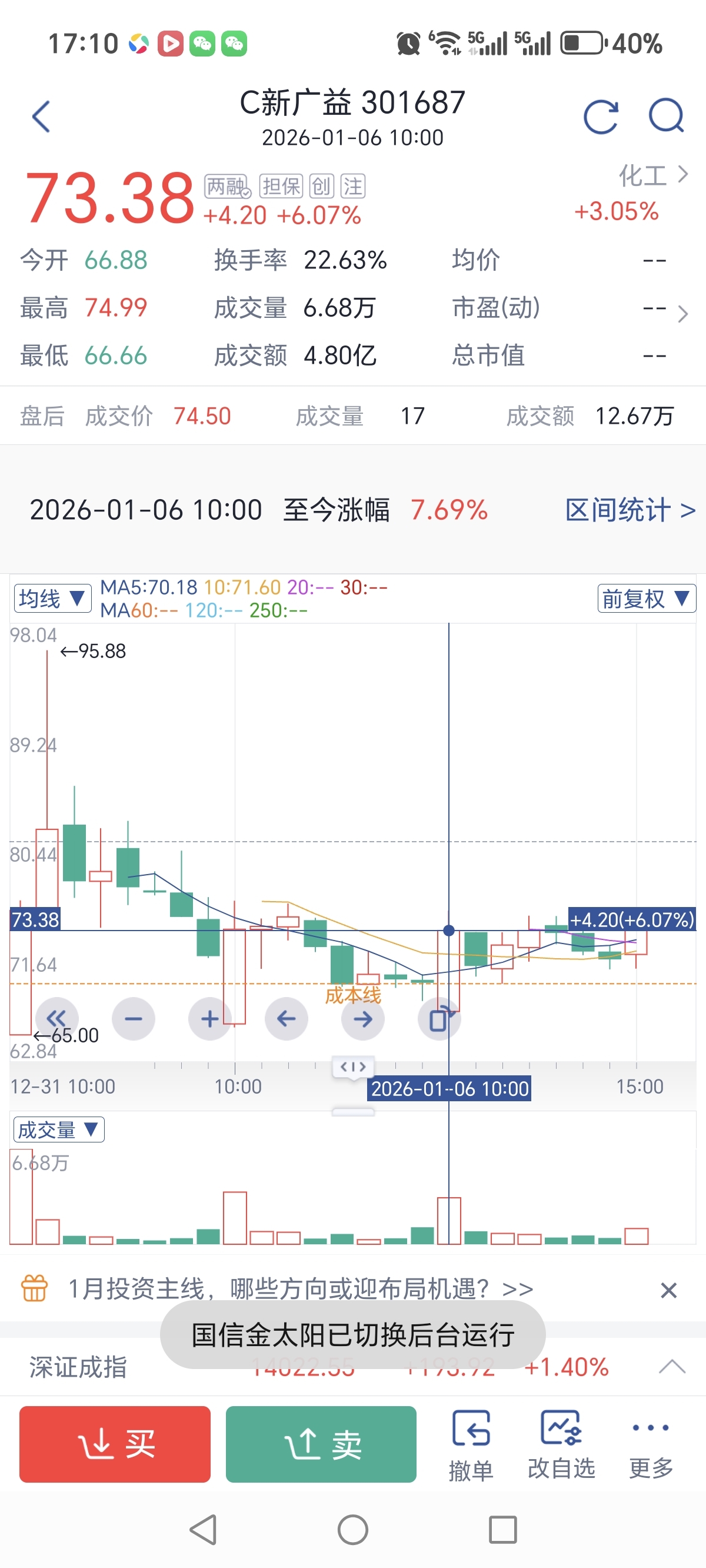Tap the chart range resize handle
The image size is (706, 1568).
click(353, 1067)
